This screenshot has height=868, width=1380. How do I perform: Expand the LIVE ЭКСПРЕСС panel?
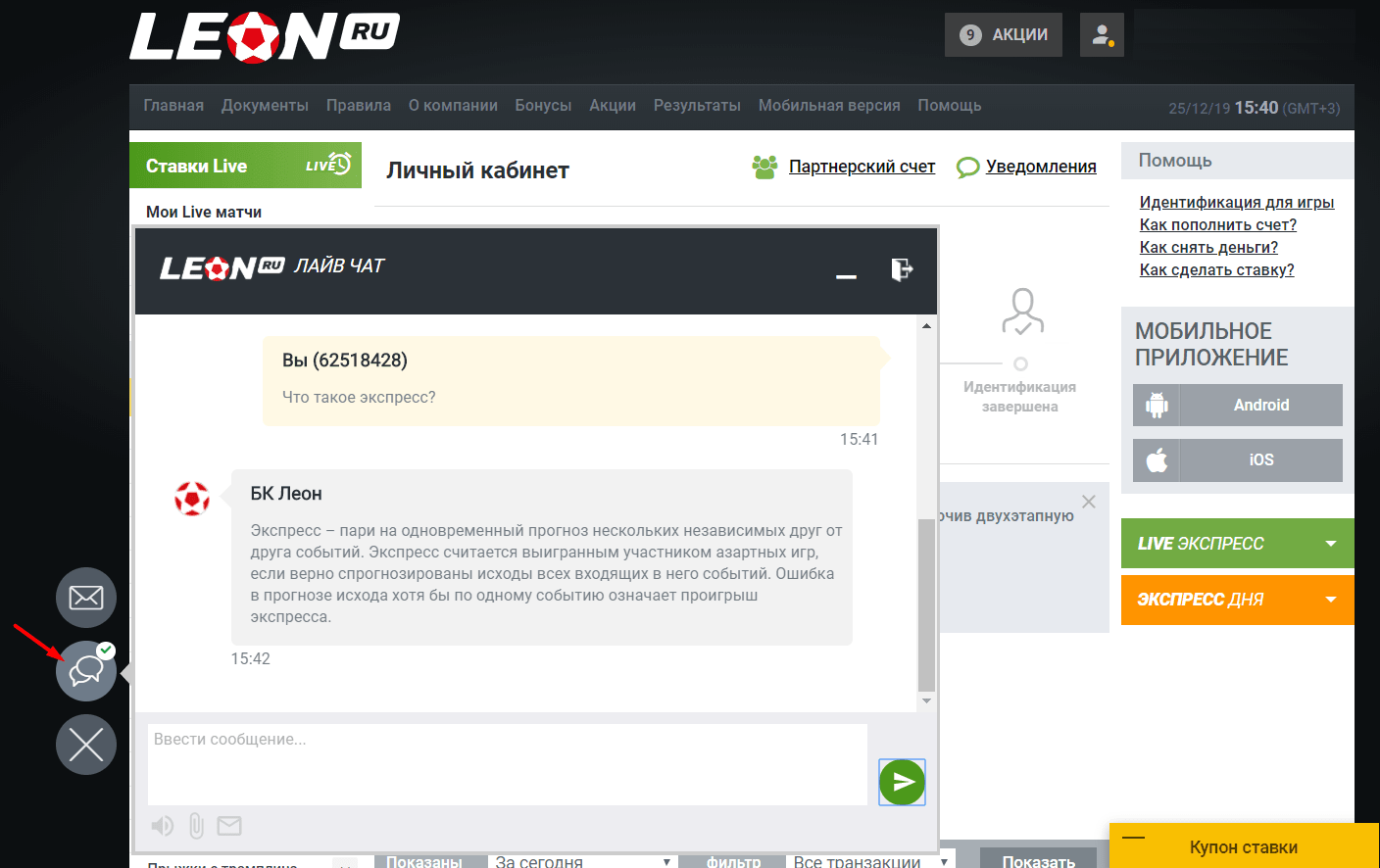tap(1238, 543)
